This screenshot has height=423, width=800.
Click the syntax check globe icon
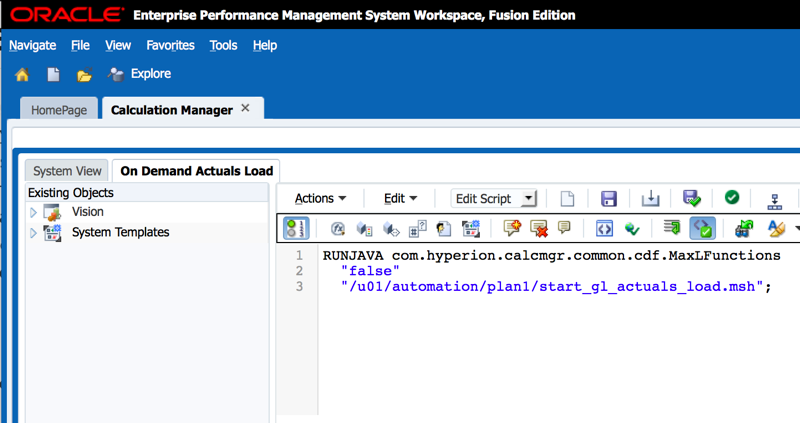[x=632, y=229]
